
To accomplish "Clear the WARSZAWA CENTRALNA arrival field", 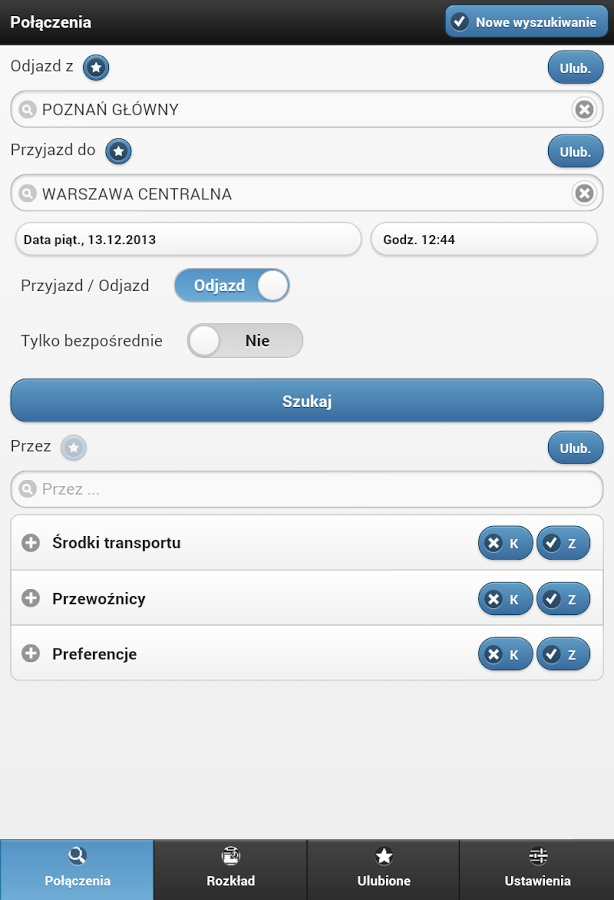I will tap(584, 194).
